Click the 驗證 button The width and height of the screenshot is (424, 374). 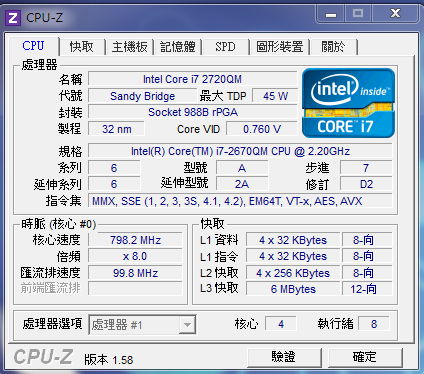pyautogui.click(x=284, y=357)
